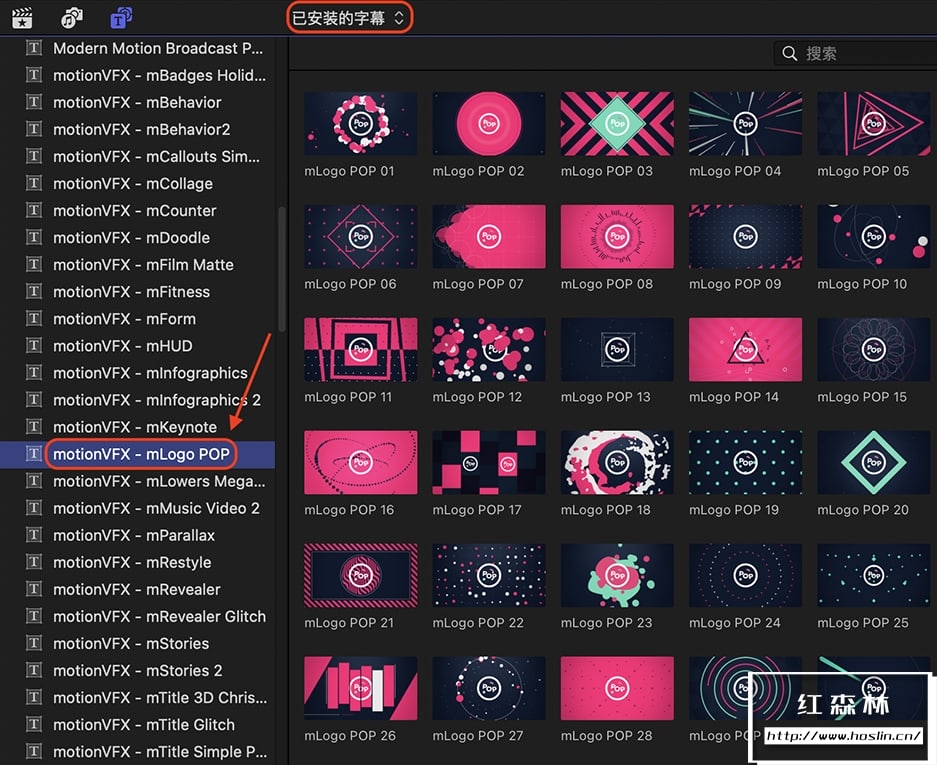Select the mLogo POP 19 thumbnail

coord(745,463)
